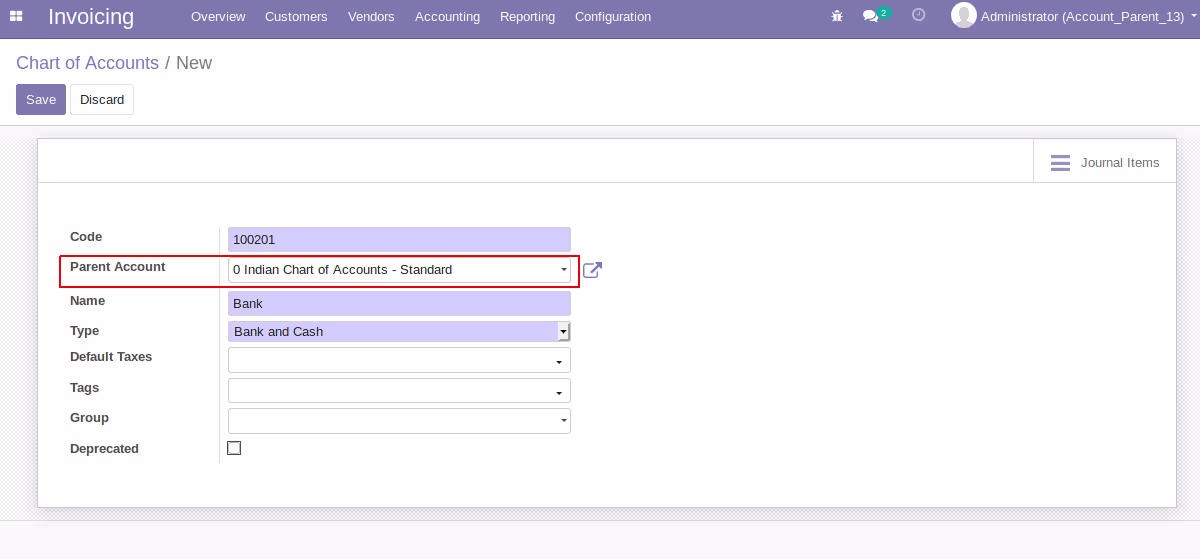
Task: Open the Configuration menu
Action: 613,17
